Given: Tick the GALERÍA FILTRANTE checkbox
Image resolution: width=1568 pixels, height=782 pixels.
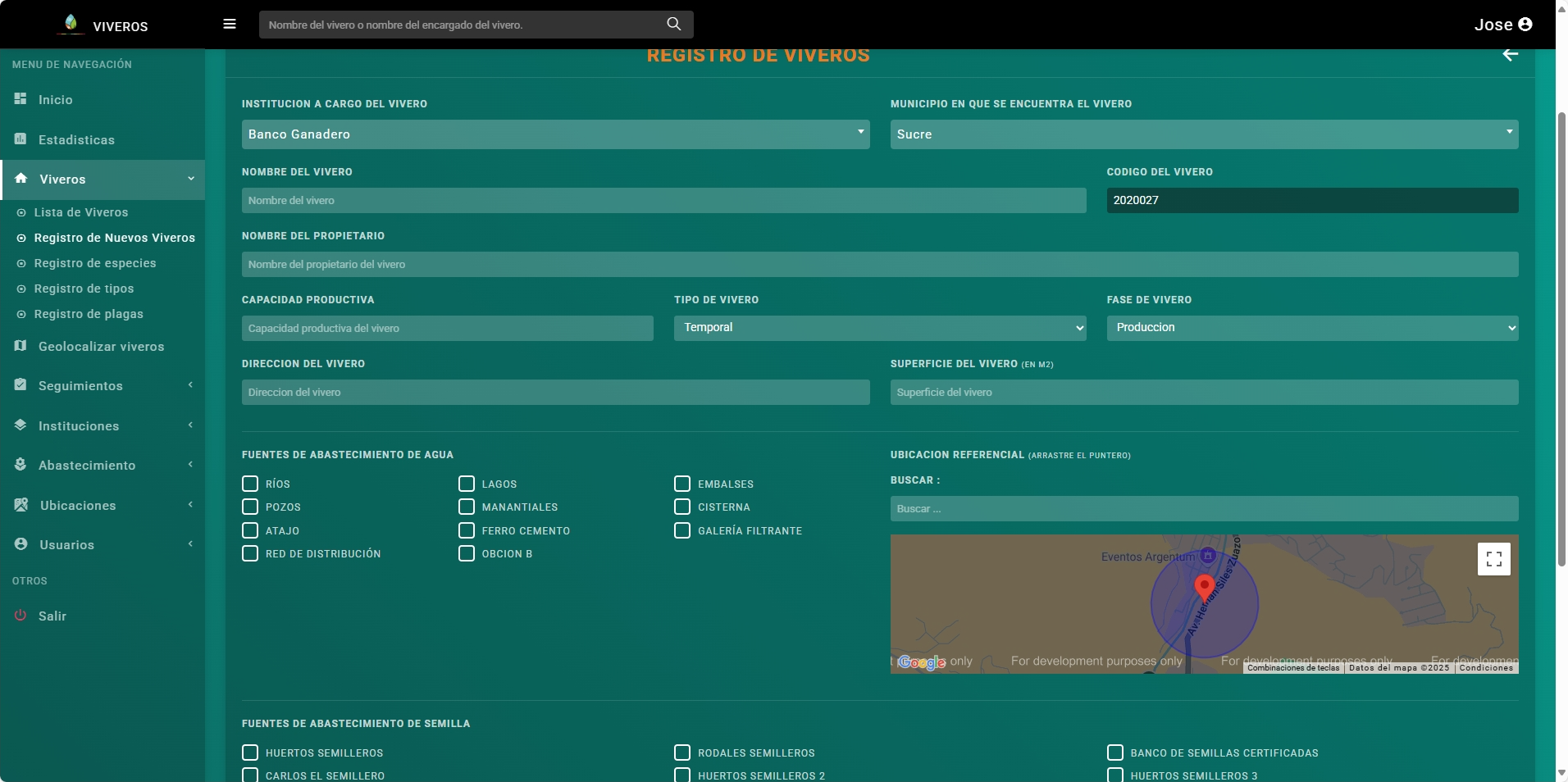Looking at the screenshot, I should tap(682, 530).
